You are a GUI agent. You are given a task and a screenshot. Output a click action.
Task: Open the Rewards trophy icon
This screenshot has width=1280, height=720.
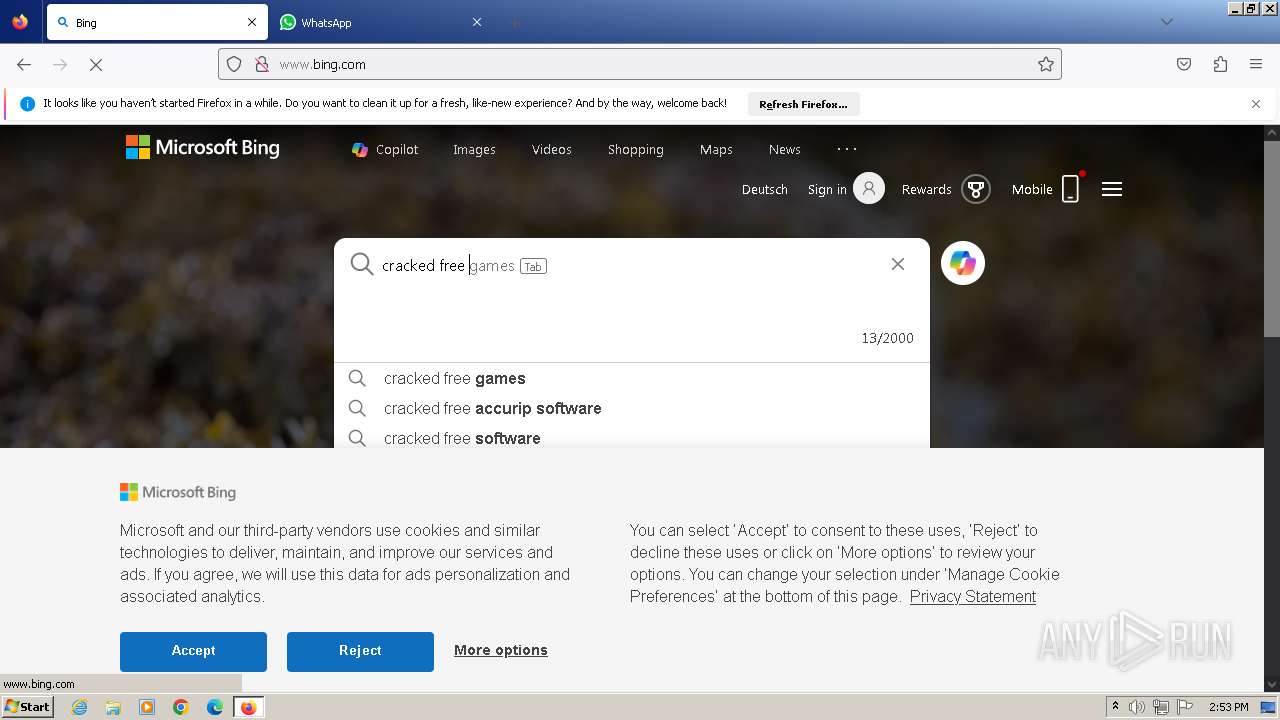pos(976,189)
